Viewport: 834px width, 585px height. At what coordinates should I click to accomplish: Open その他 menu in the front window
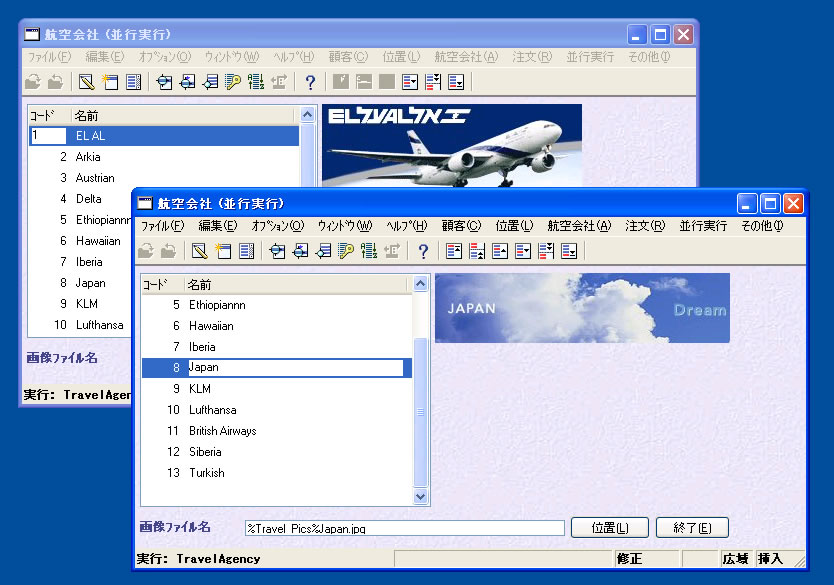[762, 226]
